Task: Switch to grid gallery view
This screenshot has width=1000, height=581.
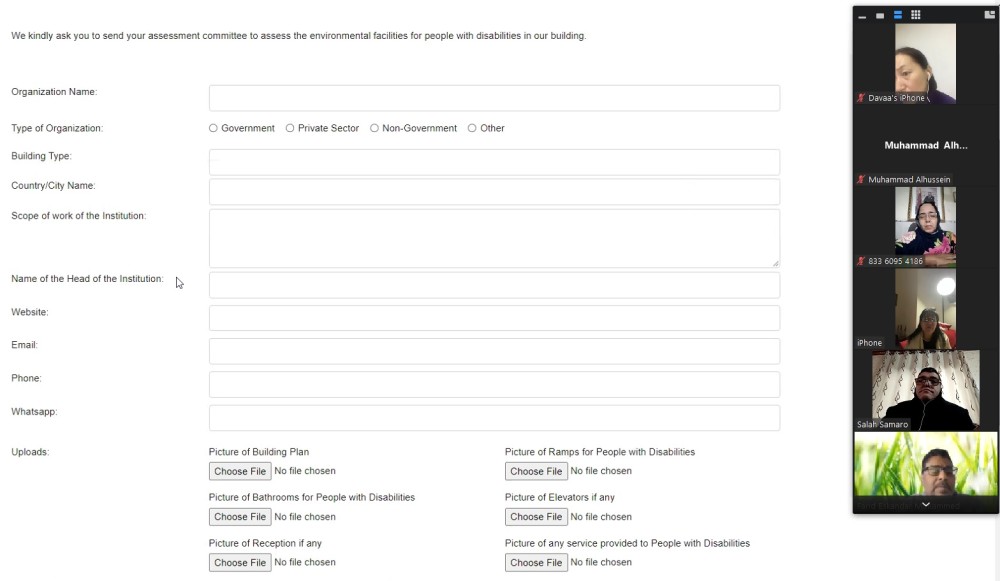Action: tap(916, 15)
